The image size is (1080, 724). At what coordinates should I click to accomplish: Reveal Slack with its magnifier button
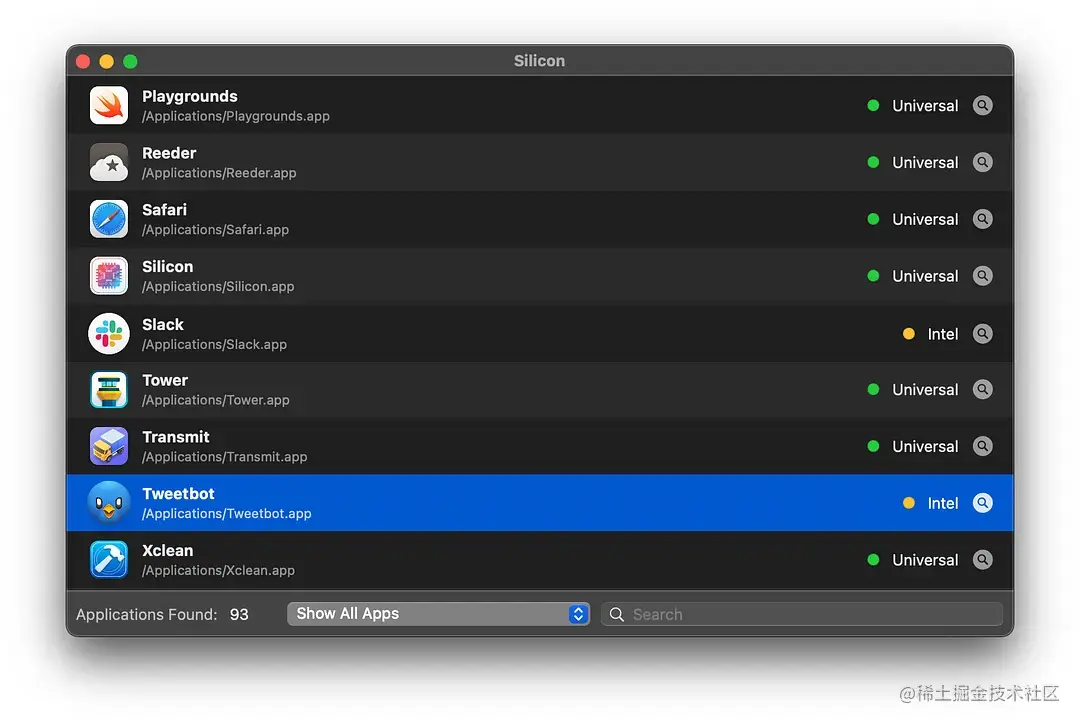pyautogui.click(x=983, y=333)
